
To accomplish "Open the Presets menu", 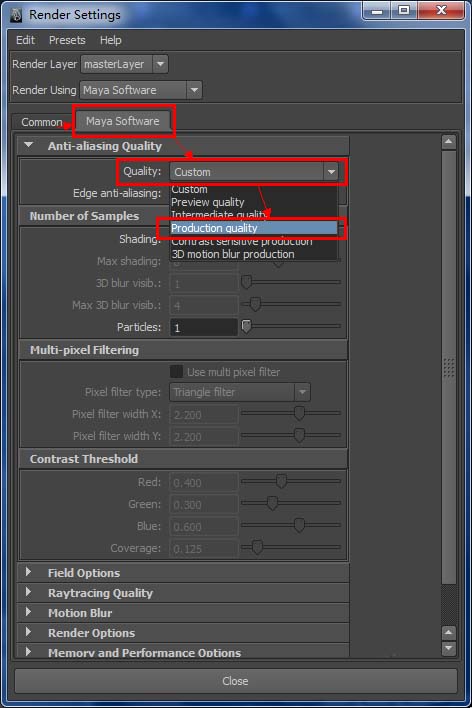I will (67, 40).
